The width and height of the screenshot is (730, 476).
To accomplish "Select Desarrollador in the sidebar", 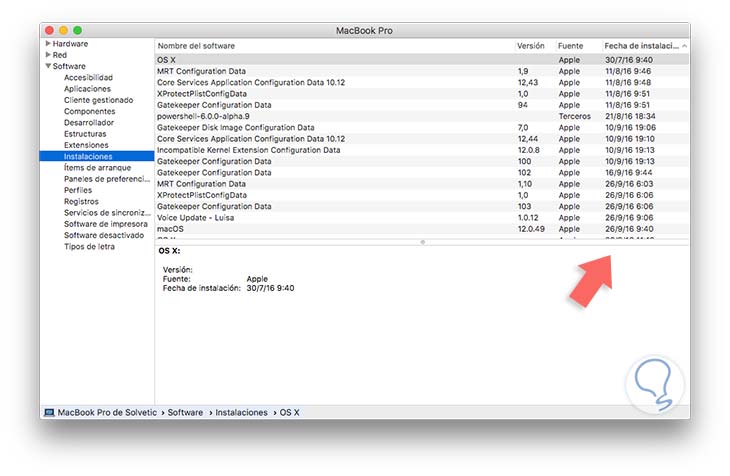I will [88, 122].
